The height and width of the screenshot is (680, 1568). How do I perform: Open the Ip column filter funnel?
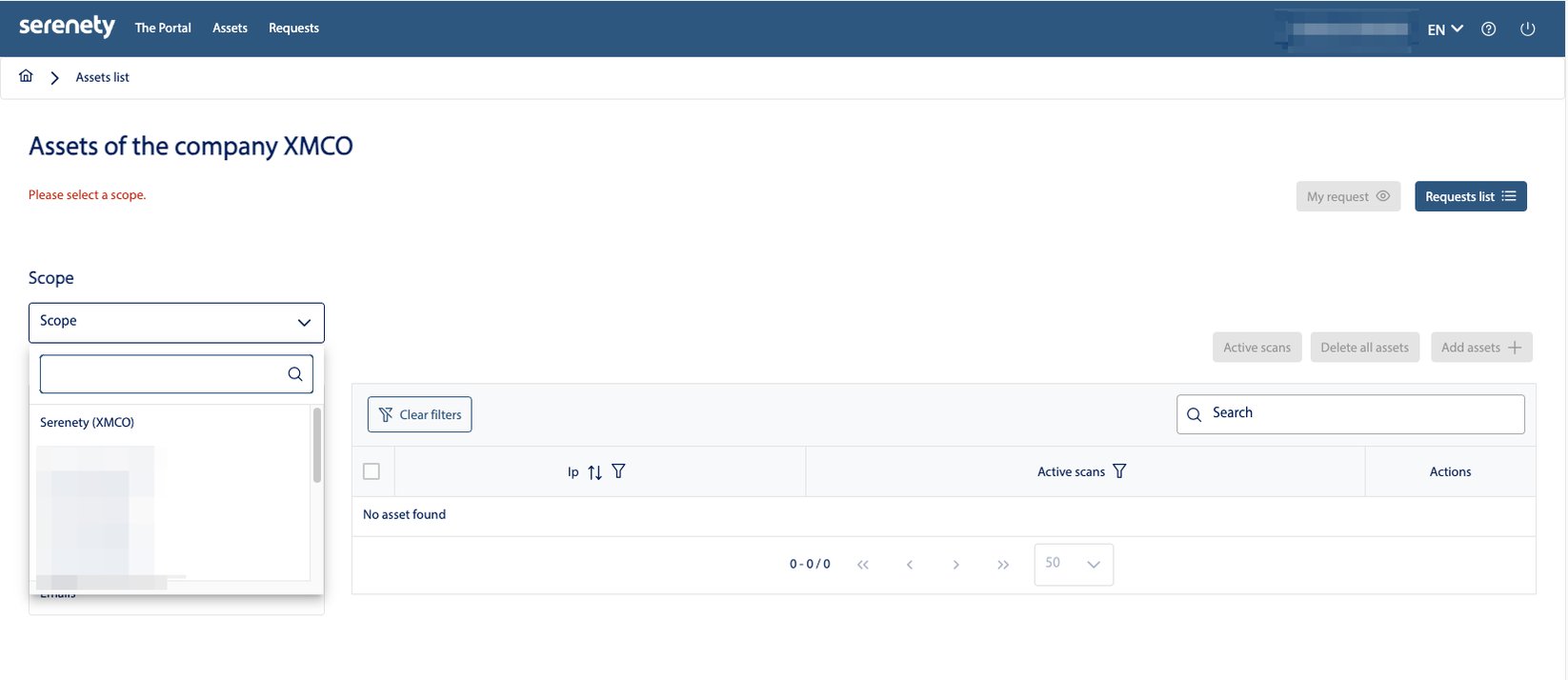[x=618, y=471]
